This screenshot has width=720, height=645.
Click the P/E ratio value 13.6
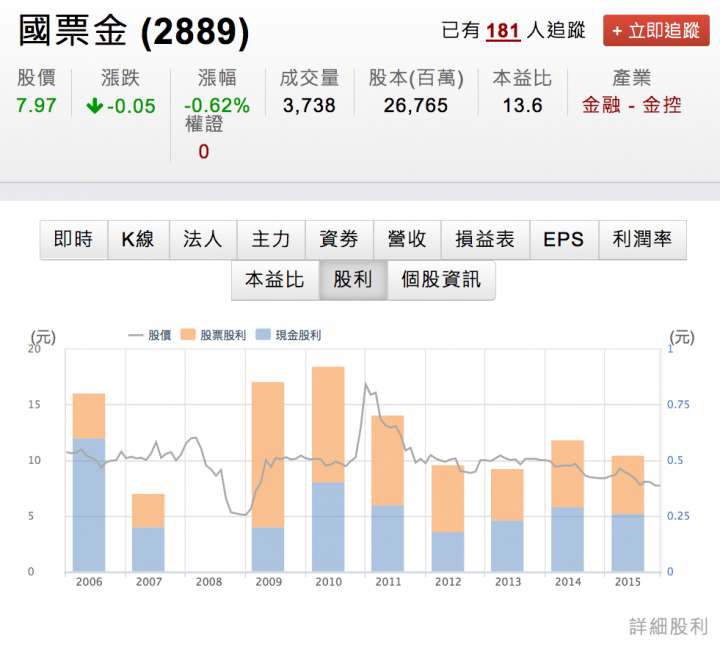(x=523, y=106)
